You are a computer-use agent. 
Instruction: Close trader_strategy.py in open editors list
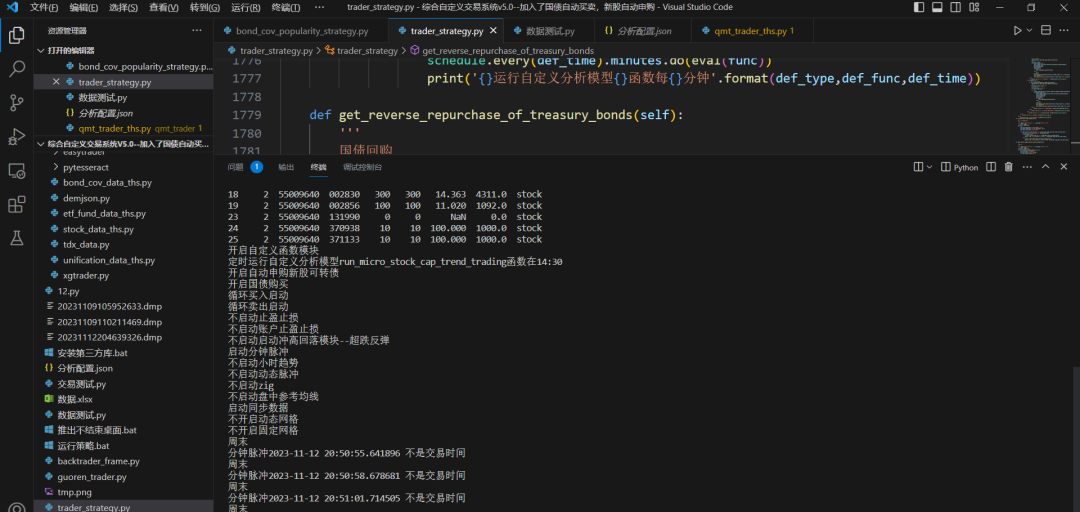coord(56,82)
